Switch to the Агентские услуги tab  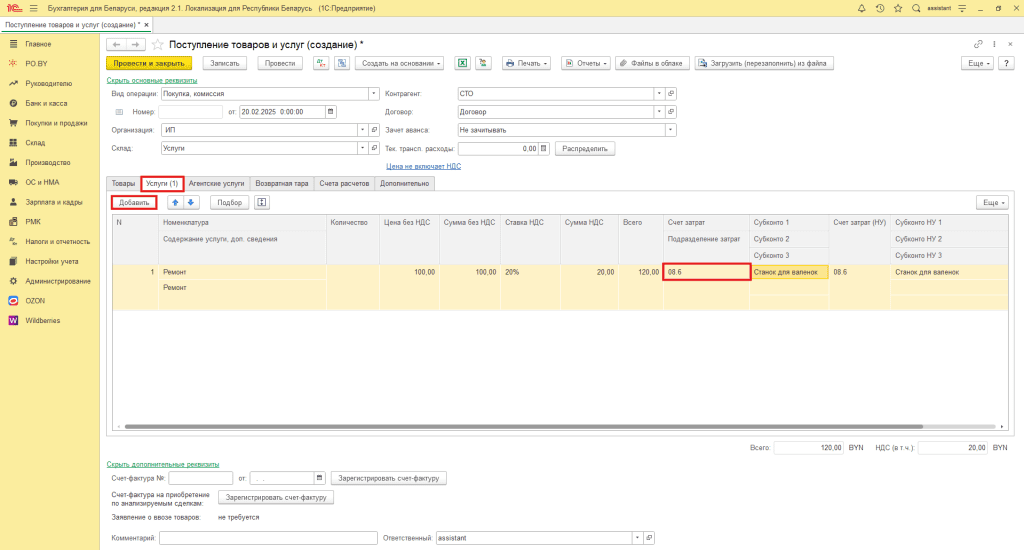click(216, 184)
